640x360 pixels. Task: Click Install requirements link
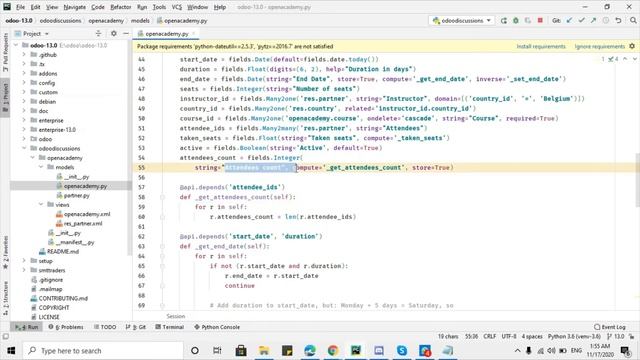click(541, 47)
